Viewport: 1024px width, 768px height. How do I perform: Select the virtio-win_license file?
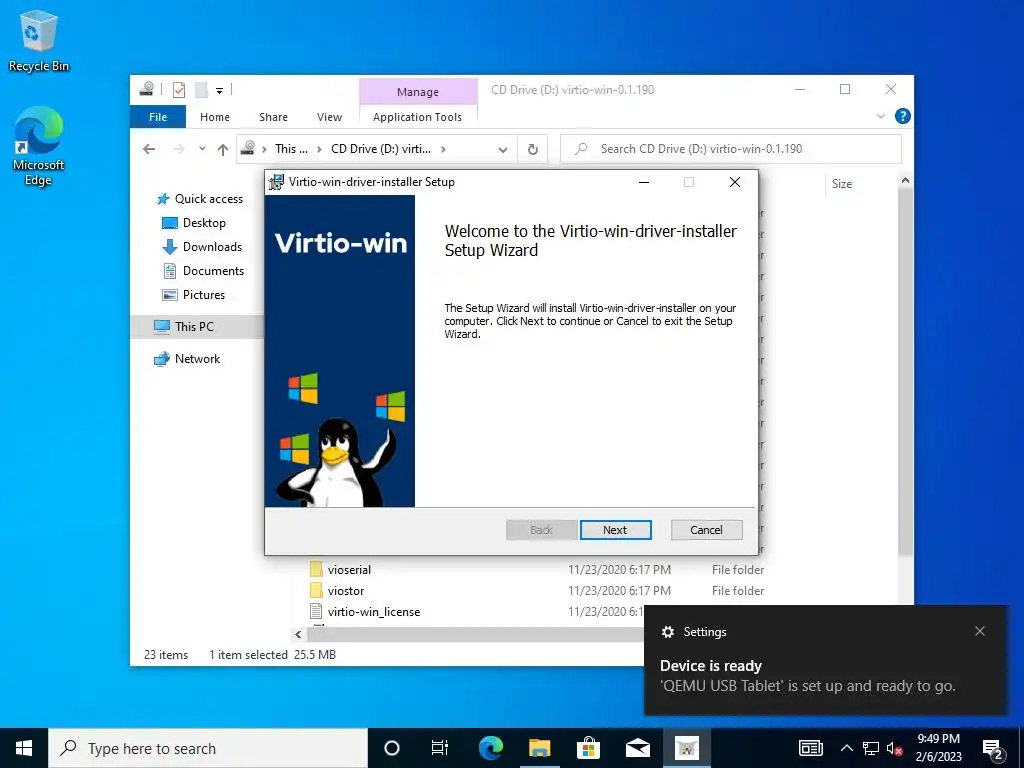[x=374, y=611]
